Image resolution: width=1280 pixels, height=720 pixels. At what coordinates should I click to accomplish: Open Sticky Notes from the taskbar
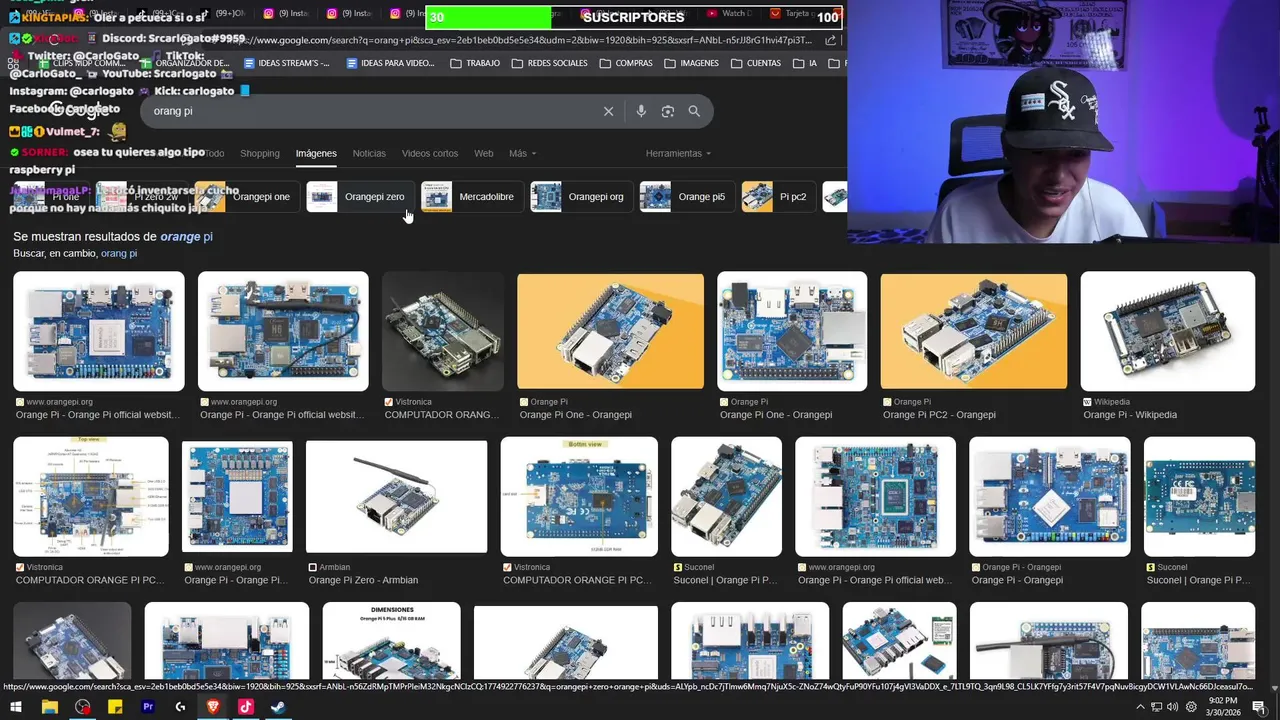click(x=115, y=707)
